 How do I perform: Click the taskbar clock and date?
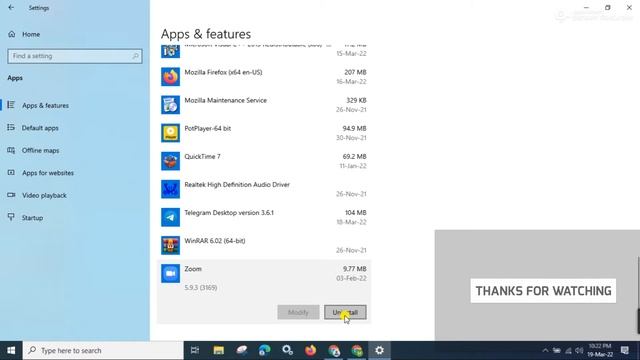click(x=600, y=350)
